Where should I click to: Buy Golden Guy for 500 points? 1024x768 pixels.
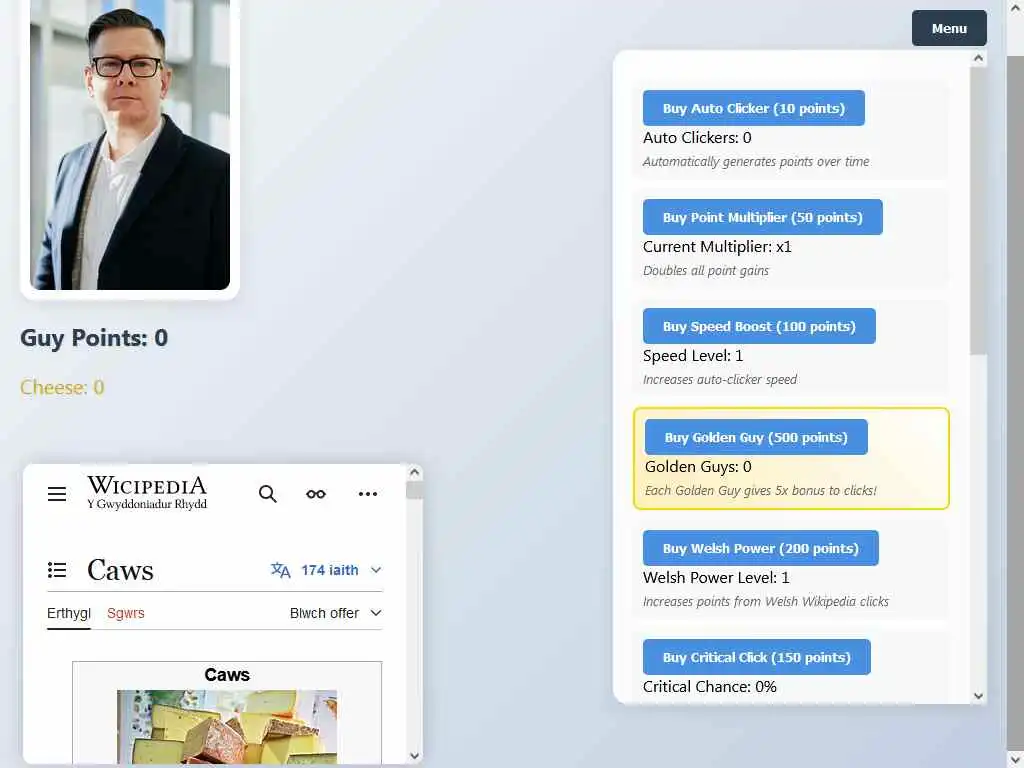pyautogui.click(x=756, y=438)
